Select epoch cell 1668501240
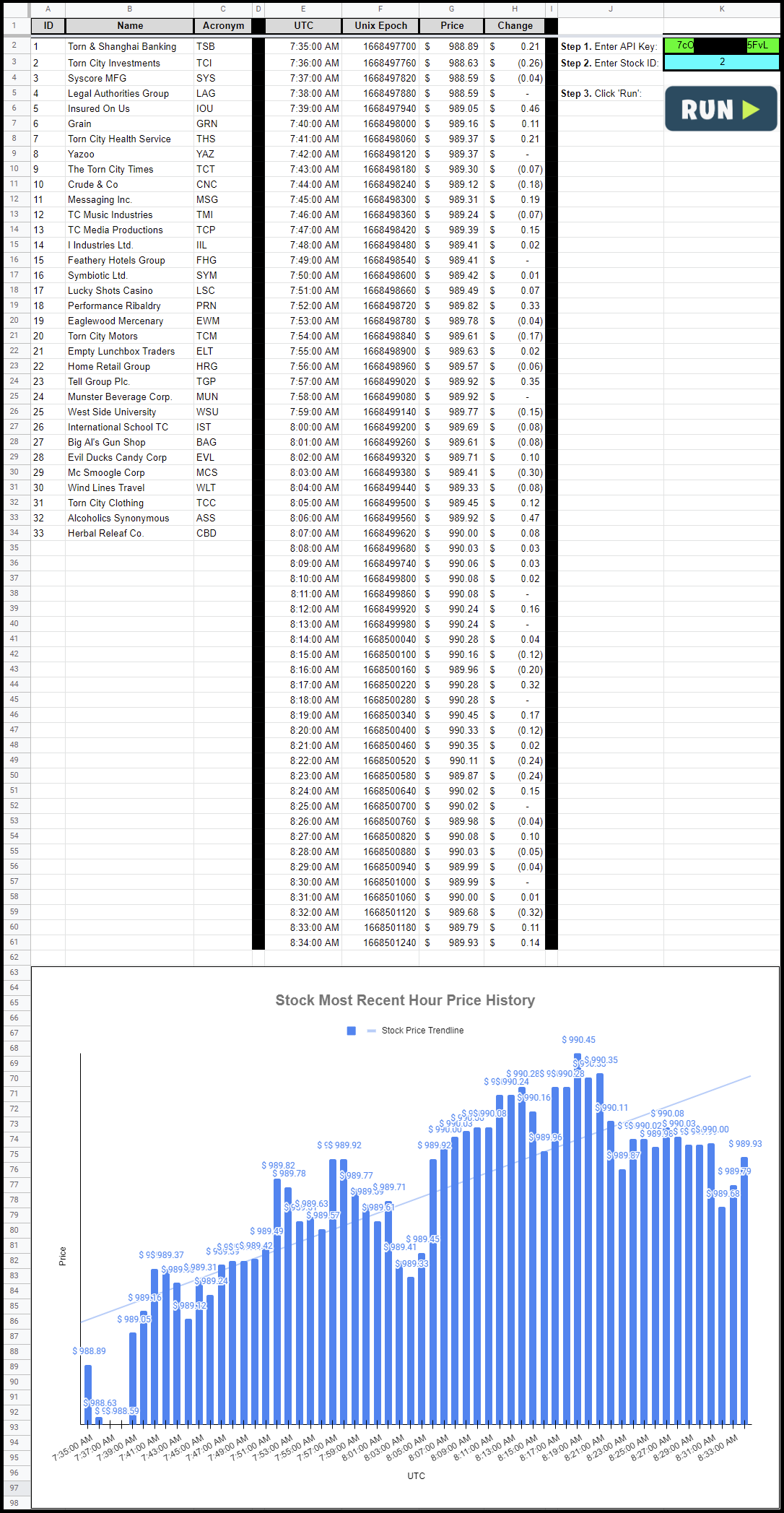The height and width of the screenshot is (1513, 784). 380,942
